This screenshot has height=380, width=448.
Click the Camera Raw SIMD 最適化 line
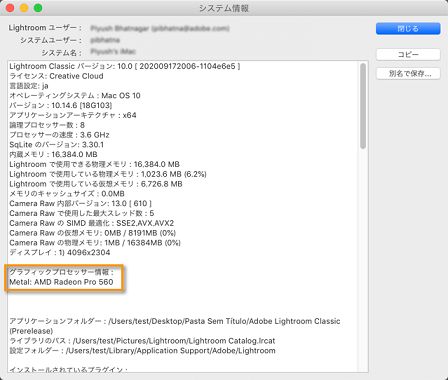pyautogui.click(x=92, y=223)
